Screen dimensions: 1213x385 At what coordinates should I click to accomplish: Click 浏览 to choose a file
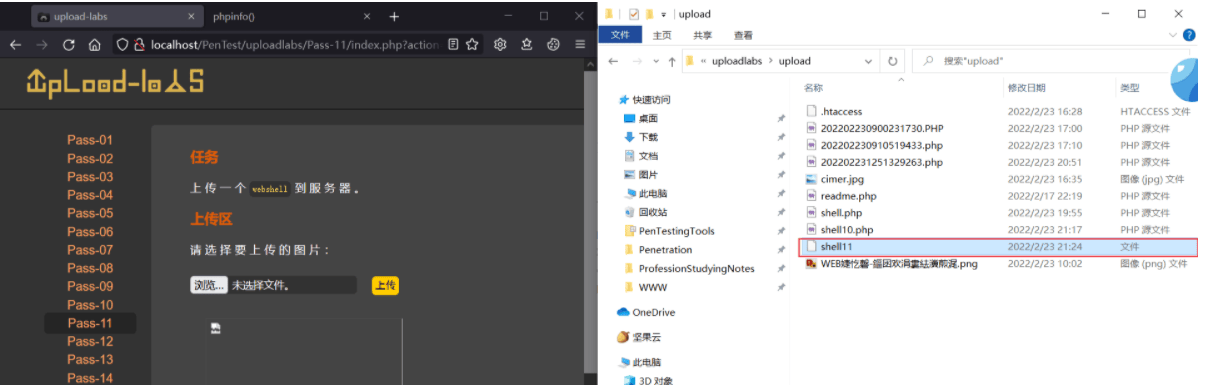(208, 286)
